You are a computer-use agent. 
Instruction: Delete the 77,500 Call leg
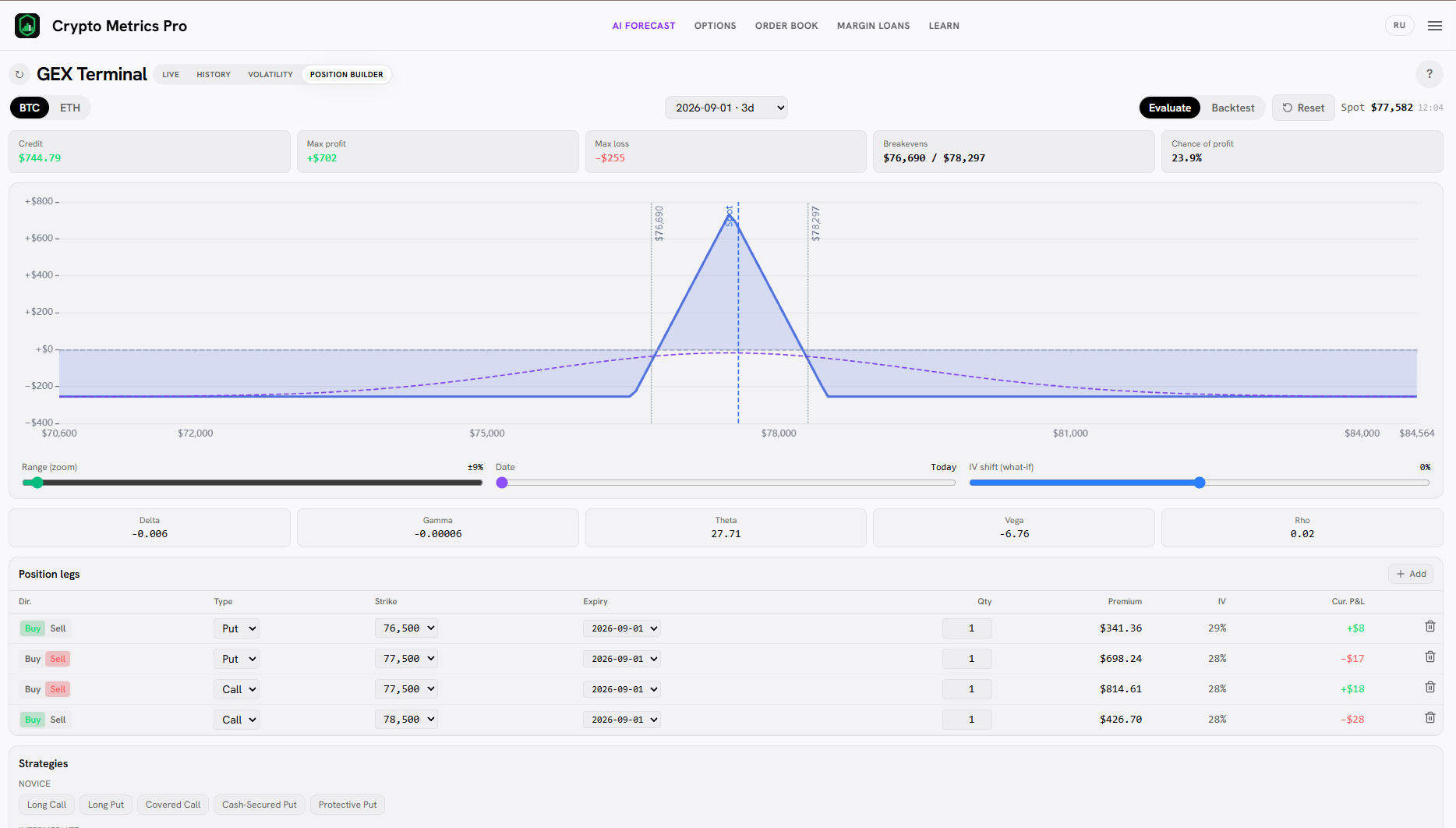(x=1430, y=688)
